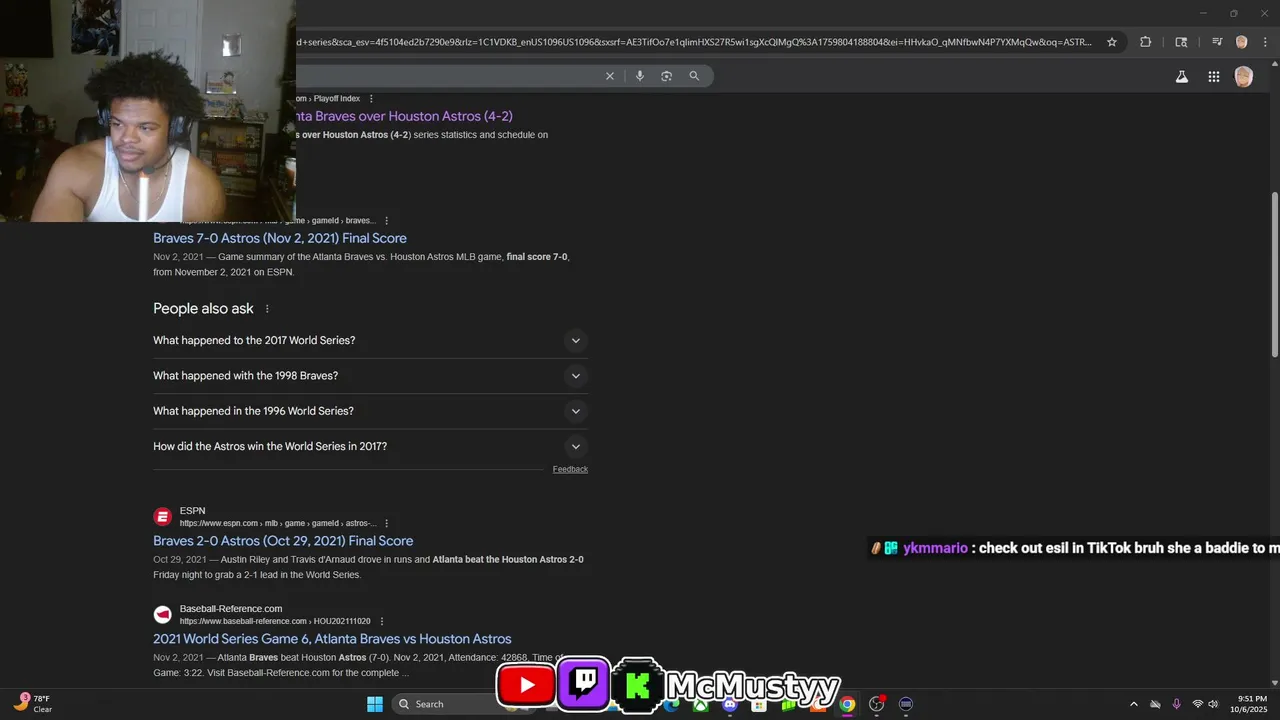Open microphone tray indicator
The width and height of the screenshot is (1280, 720).
(x=1176, y=704)
